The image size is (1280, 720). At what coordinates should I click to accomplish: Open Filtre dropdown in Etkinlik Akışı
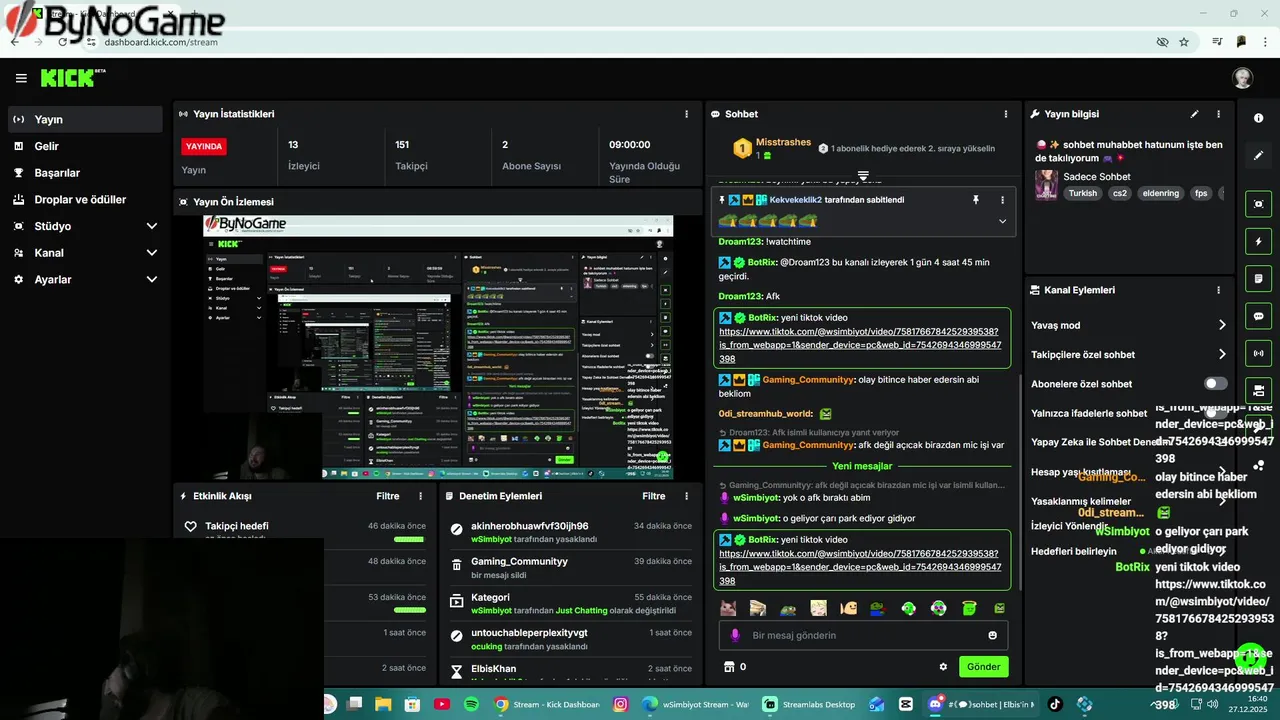point(387,496)
